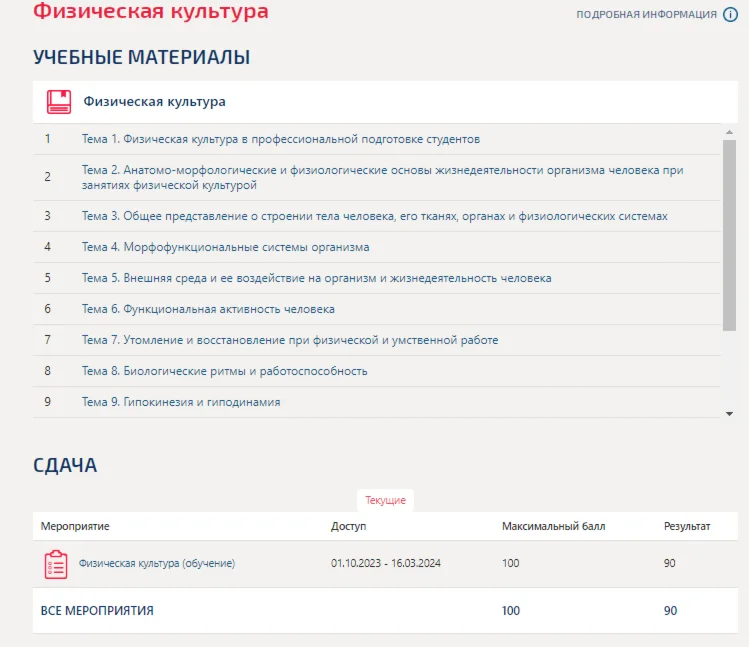Click the УЧЕБНЫЕ МАТЕРИАЛЫ heading
The width and height of the screenshot is (749, 647).
(x=141, y=57)
